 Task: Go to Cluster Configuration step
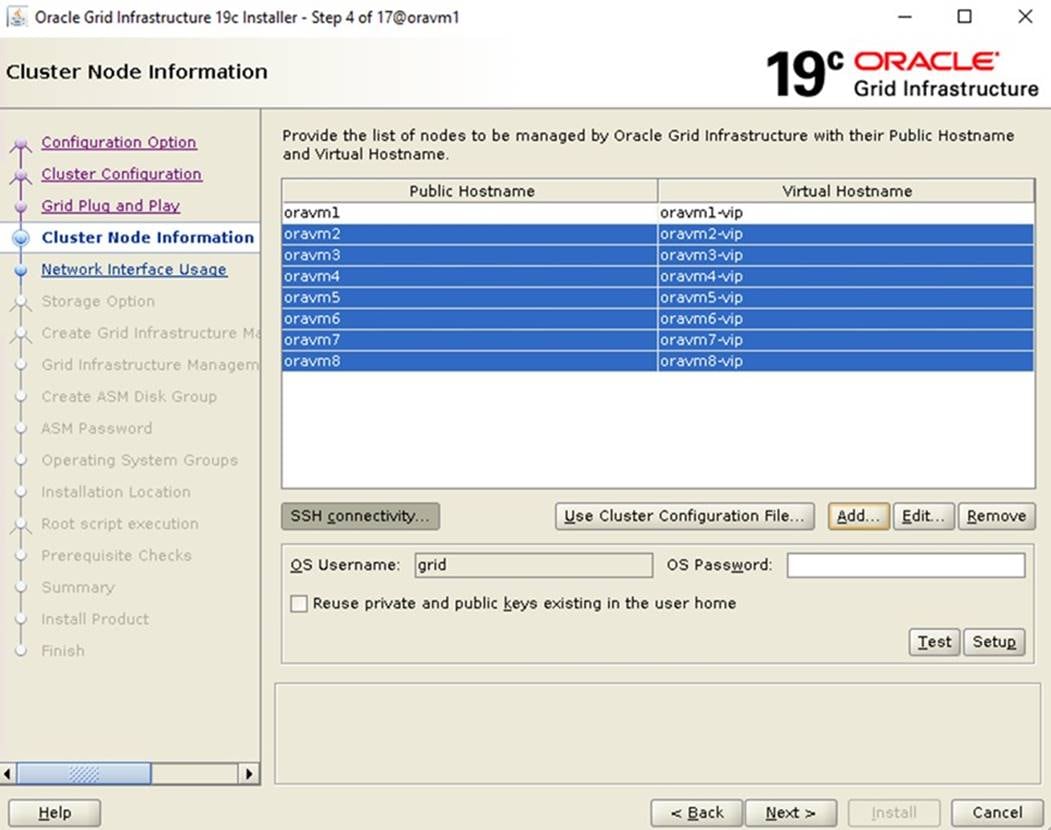click(x=121, y=174)
